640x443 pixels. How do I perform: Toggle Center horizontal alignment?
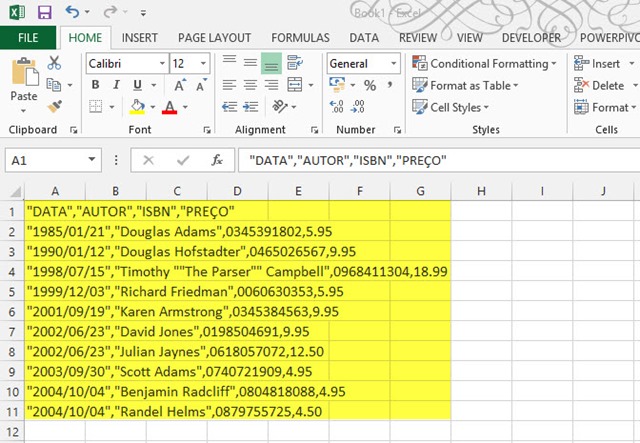(x=250, y=85)
